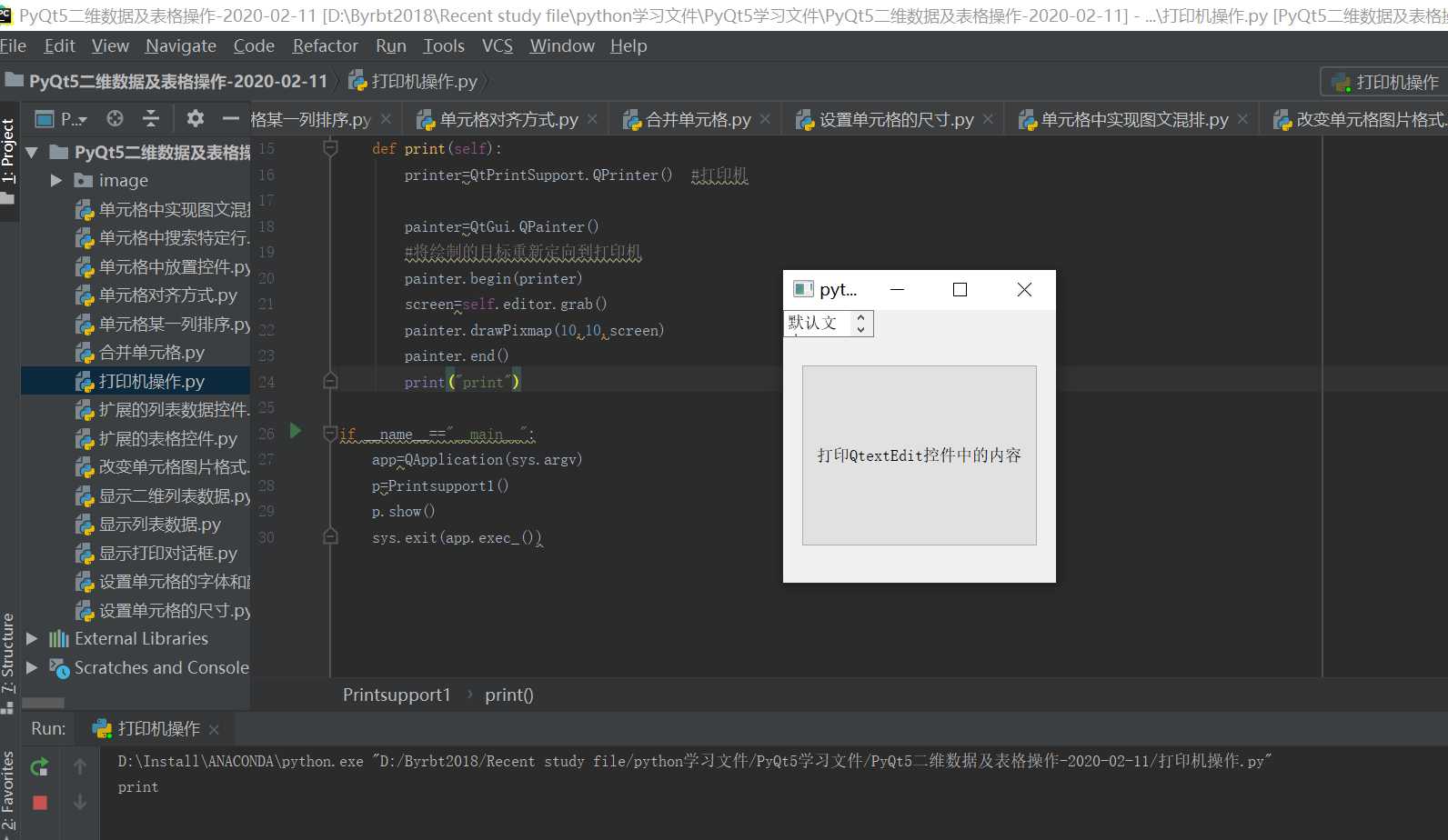Open the Tools menu

coord(444,45)
